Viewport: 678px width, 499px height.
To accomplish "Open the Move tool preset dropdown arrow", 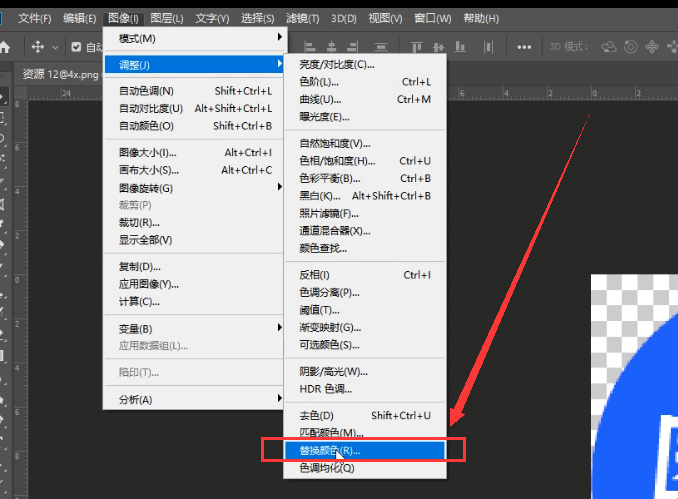I will pos(55,47).
